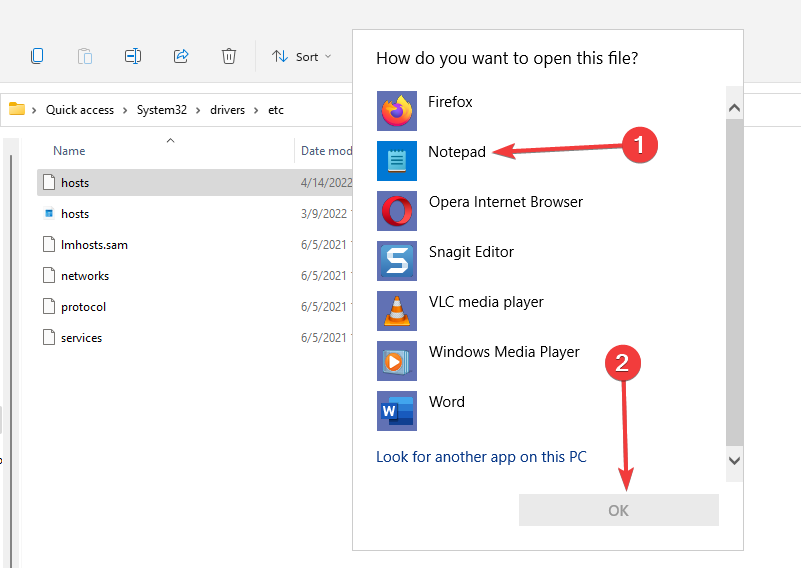Click the file icon beside protocol
801x568 pixels.
[x=49, y=306]
